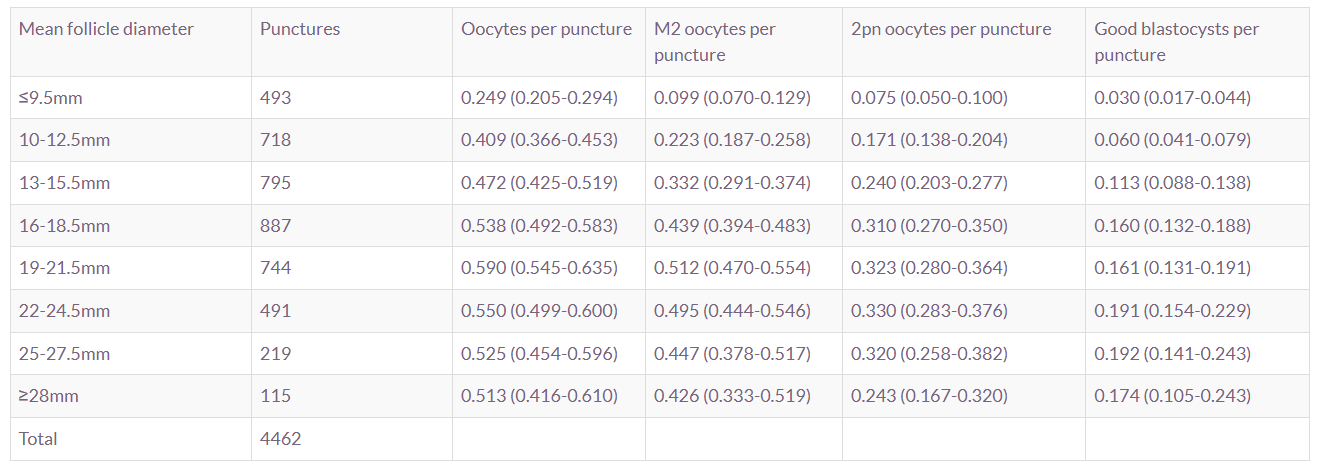Image resolution: width=1318 pixels, height=471 pixels.
Task: Click cell '0.409 (0.366-0.453)'
Action: click(x=539, y=140)
